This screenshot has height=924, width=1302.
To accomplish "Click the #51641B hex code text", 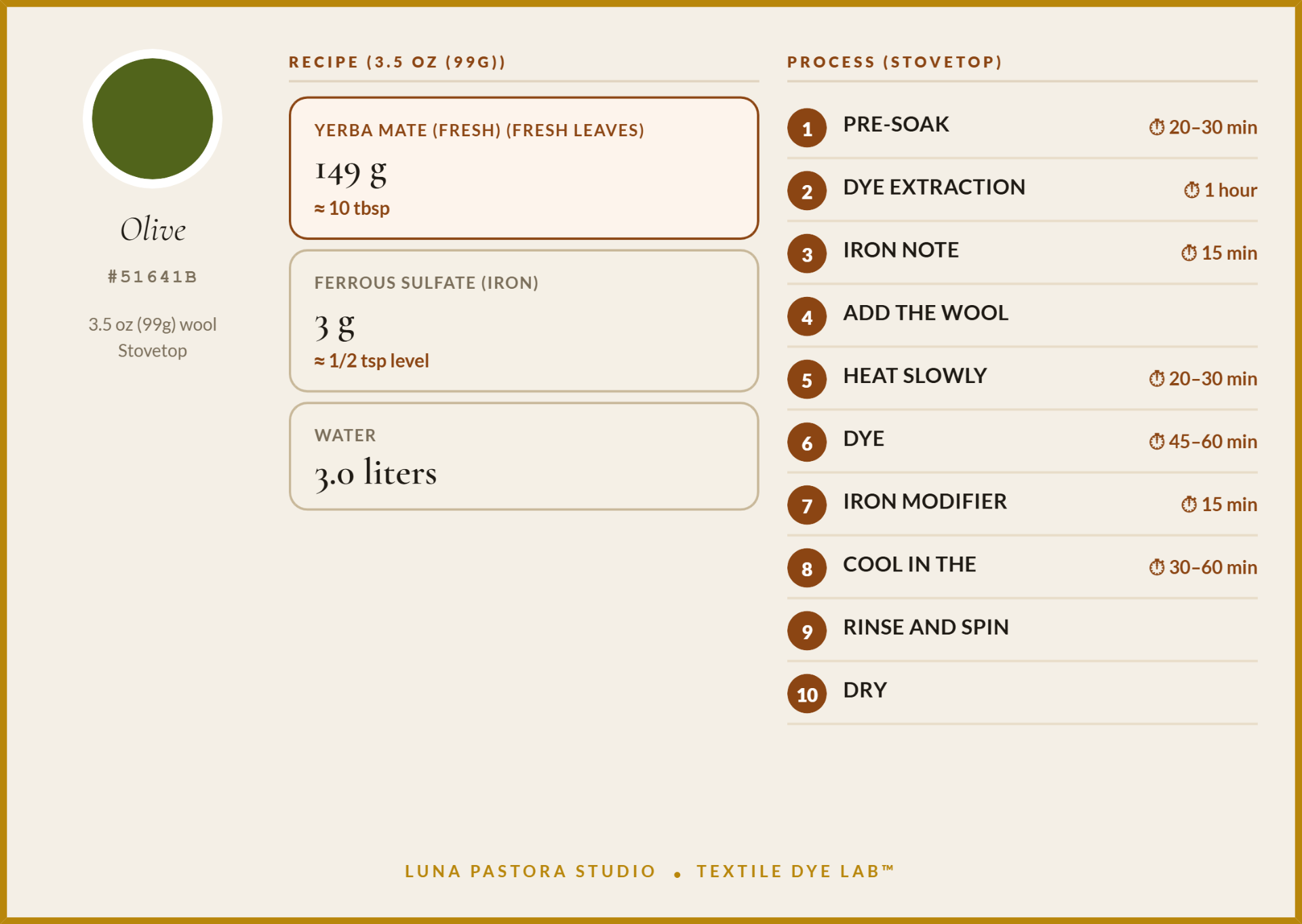I will 153,277.
